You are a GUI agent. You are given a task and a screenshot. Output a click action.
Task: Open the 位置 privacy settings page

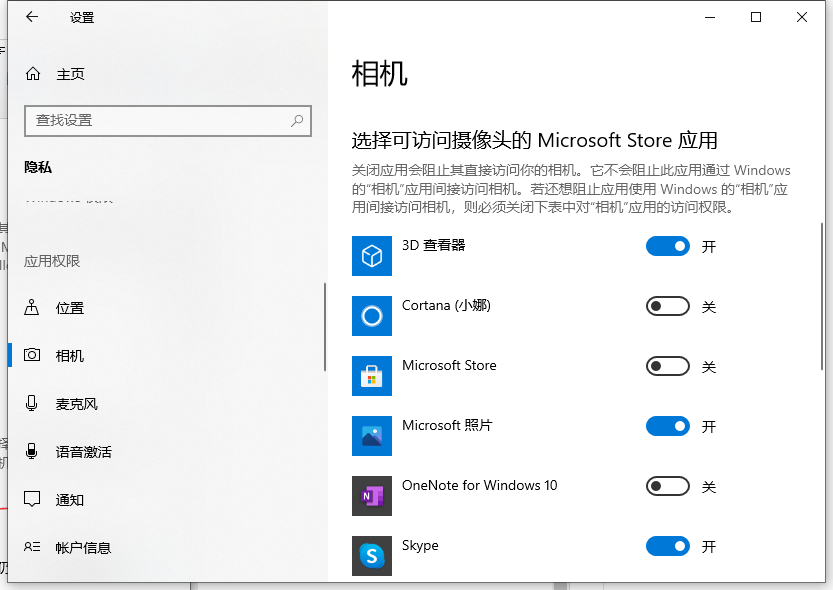pyautogui.click(x=70, y=308)
